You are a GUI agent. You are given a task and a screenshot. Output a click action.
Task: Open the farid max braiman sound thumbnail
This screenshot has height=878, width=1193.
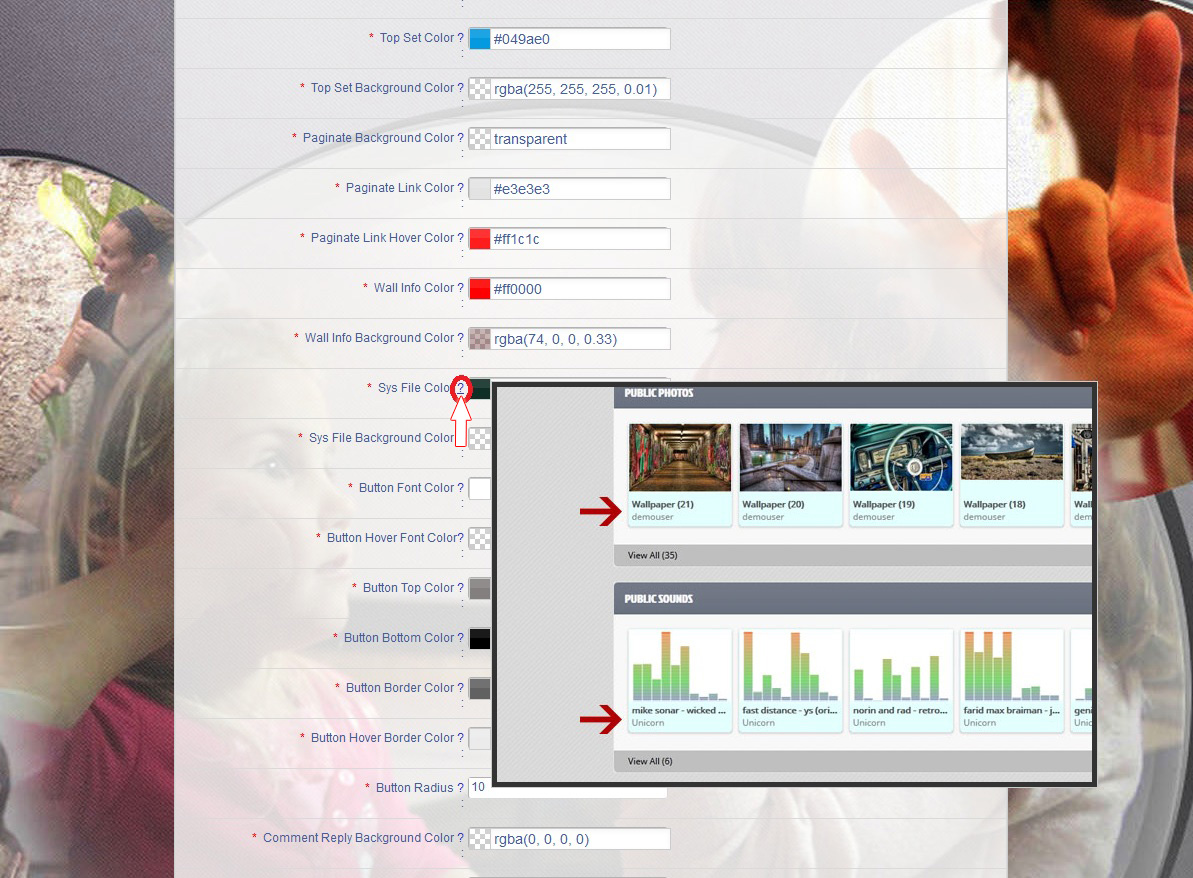1012,665
